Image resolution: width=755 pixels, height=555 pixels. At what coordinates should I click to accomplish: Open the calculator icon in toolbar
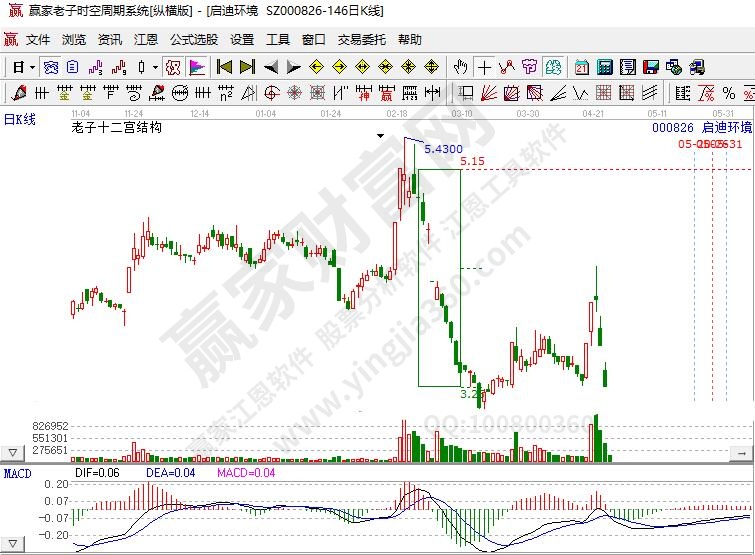pos(604,67)
